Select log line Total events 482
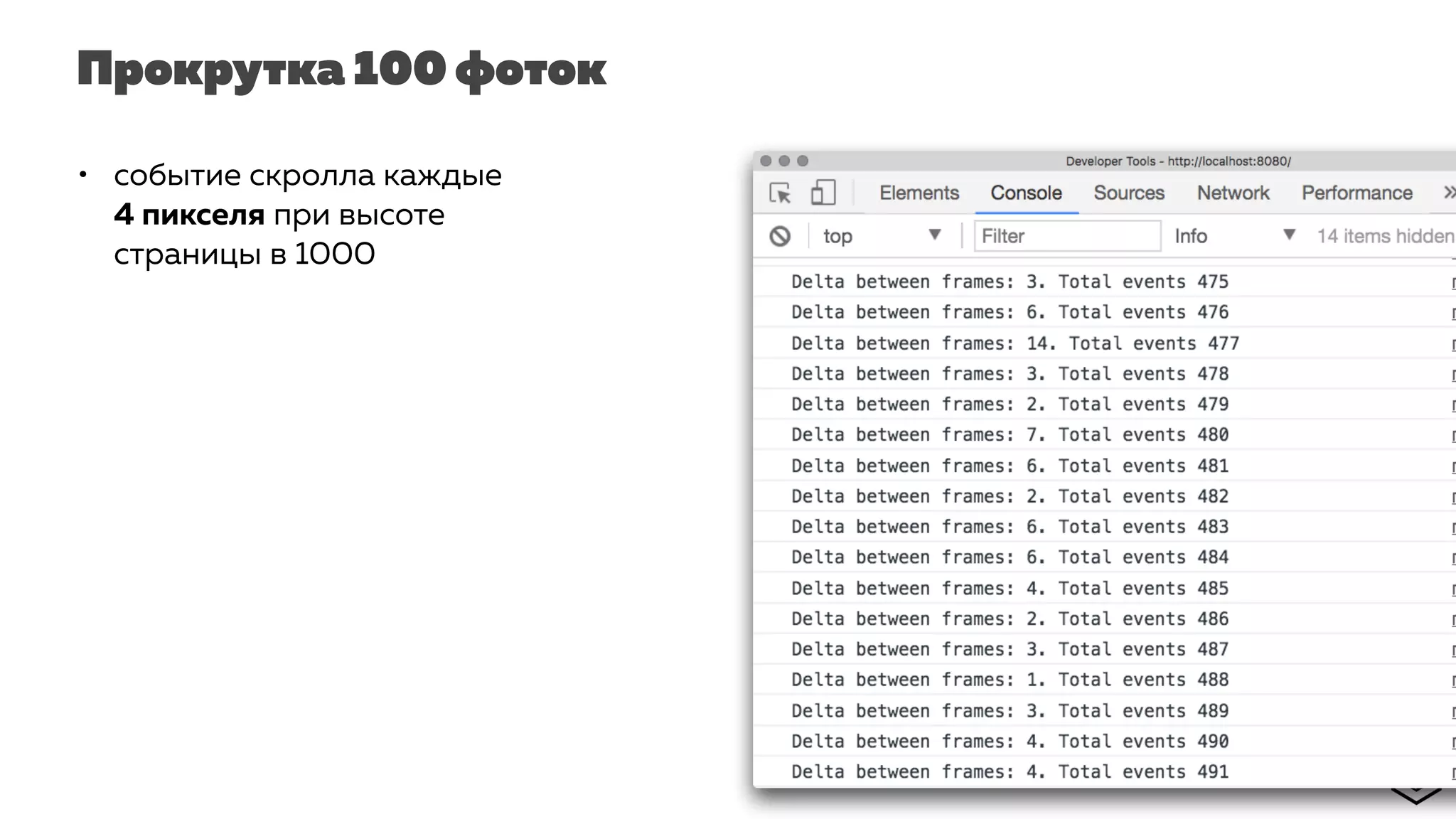The height and width of the screenshot is (819, 1456). click(x=1104, y=496)
